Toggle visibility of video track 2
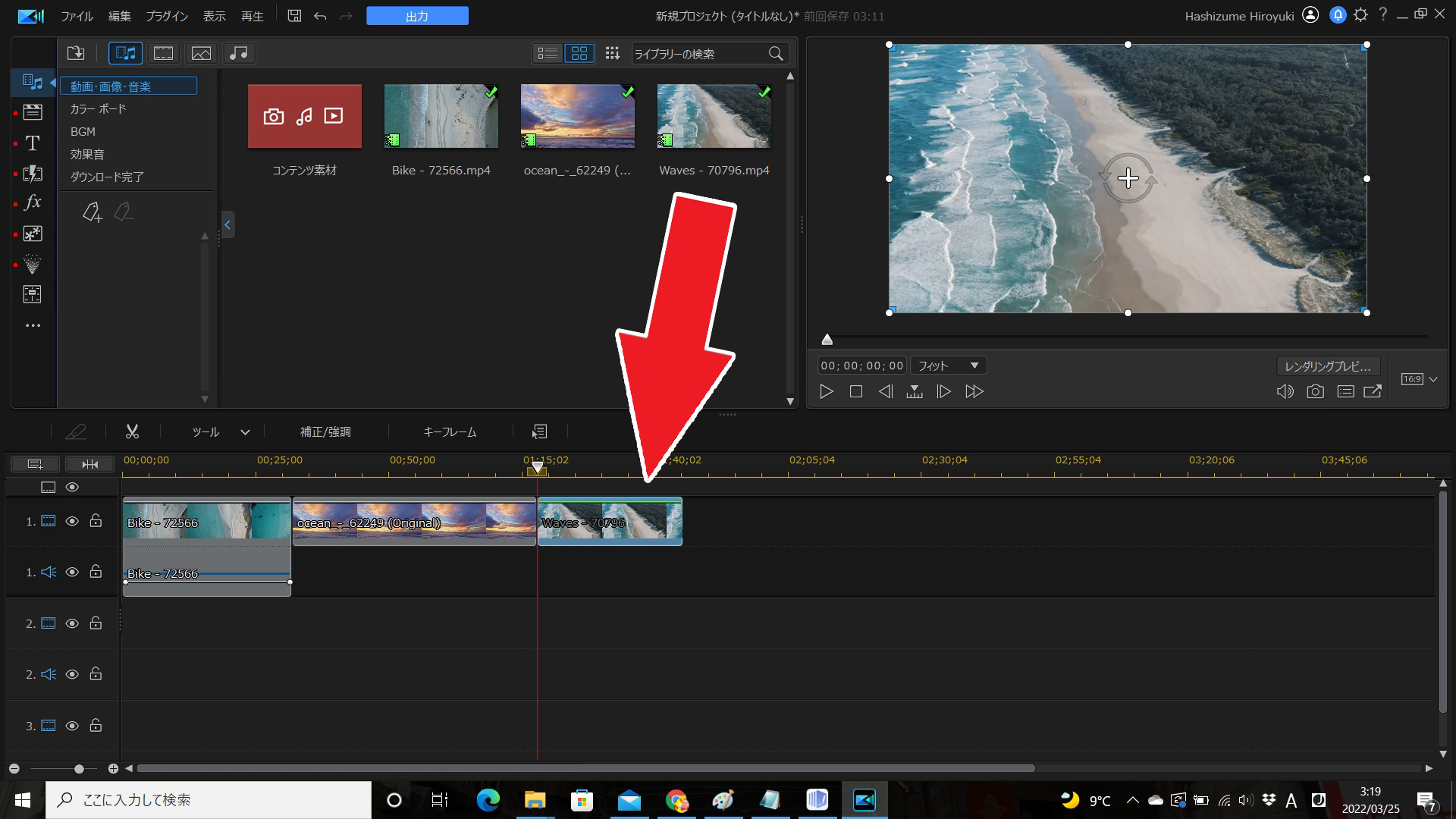Viewport: 1456px width, 819px height. pyautogui.click(x=72, y=623)
